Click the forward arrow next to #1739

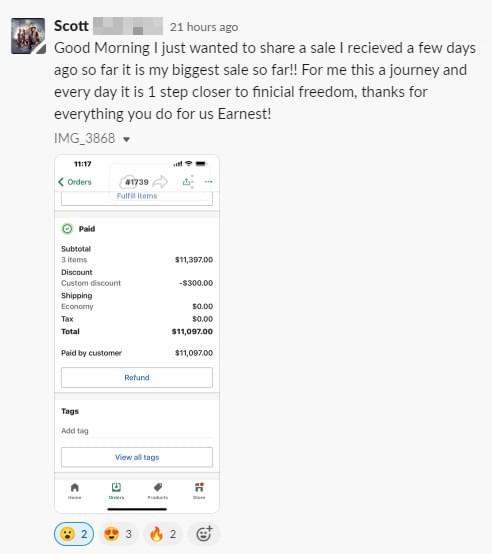[161, 182]
